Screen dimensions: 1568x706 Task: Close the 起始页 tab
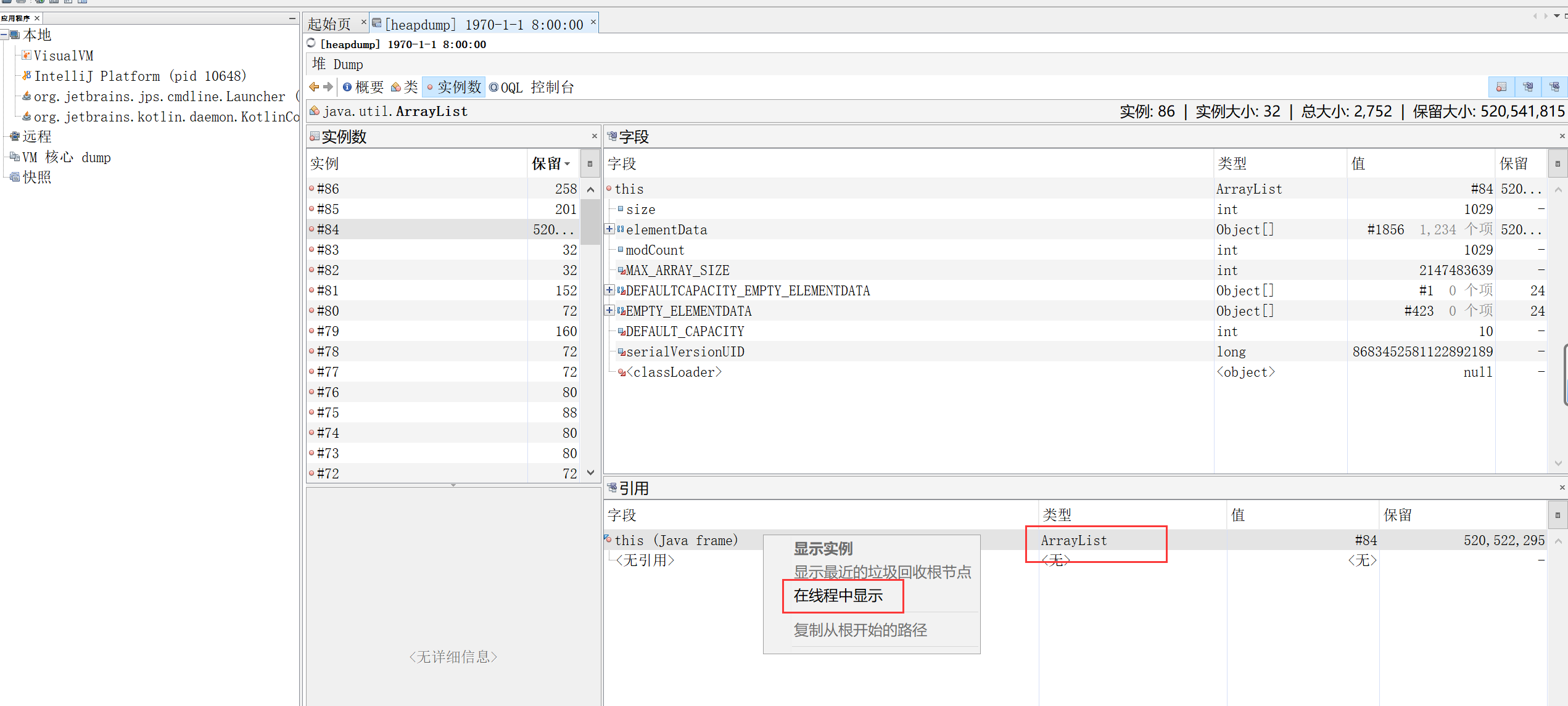(364, 22)
